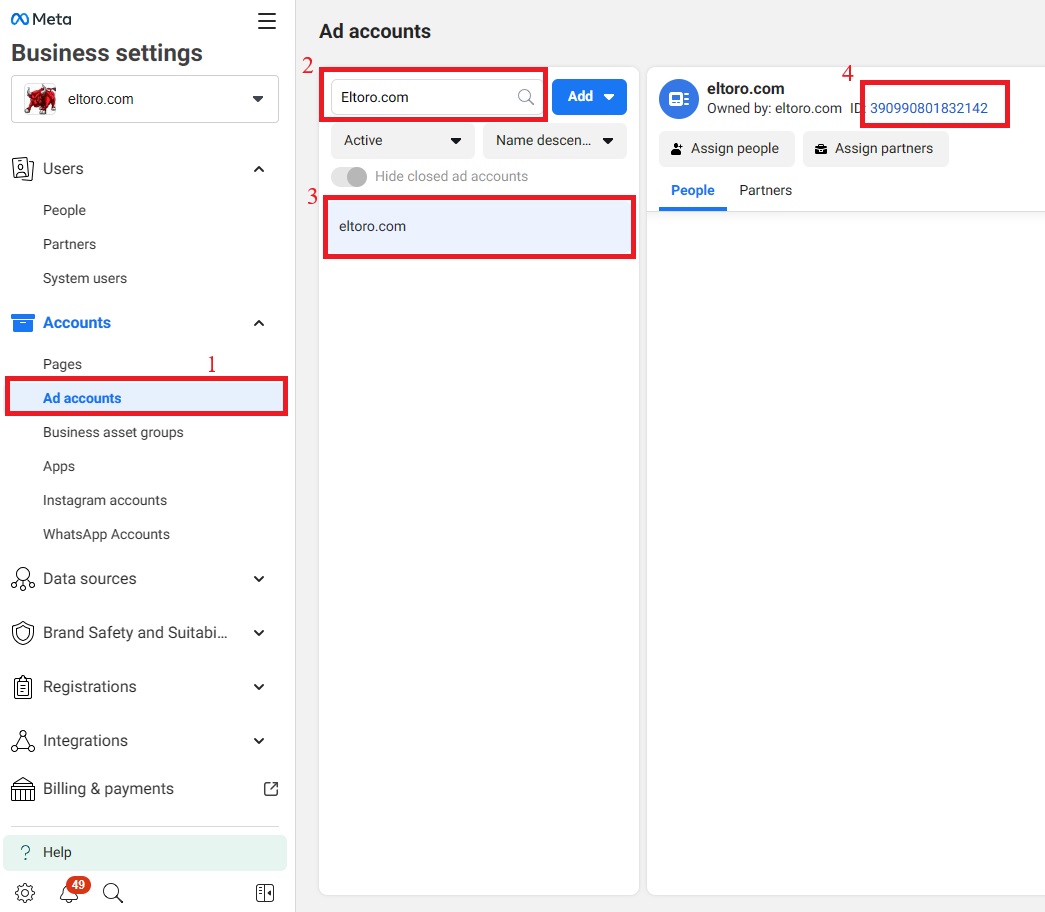
Task: Open People under Users
Action: 64,210
